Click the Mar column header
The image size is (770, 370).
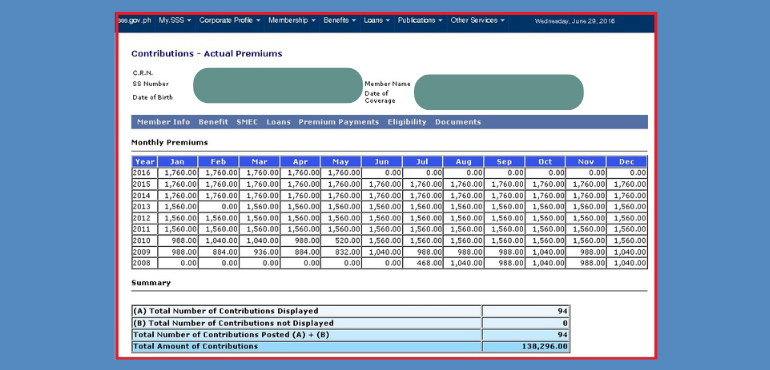click(259, 162)
